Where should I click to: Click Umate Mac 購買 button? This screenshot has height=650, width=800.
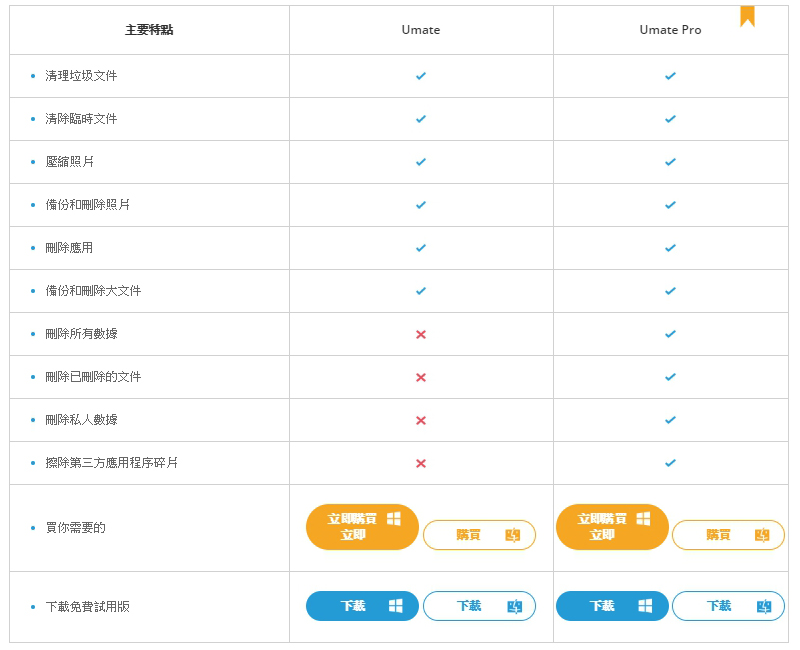[x=480, y=535]
